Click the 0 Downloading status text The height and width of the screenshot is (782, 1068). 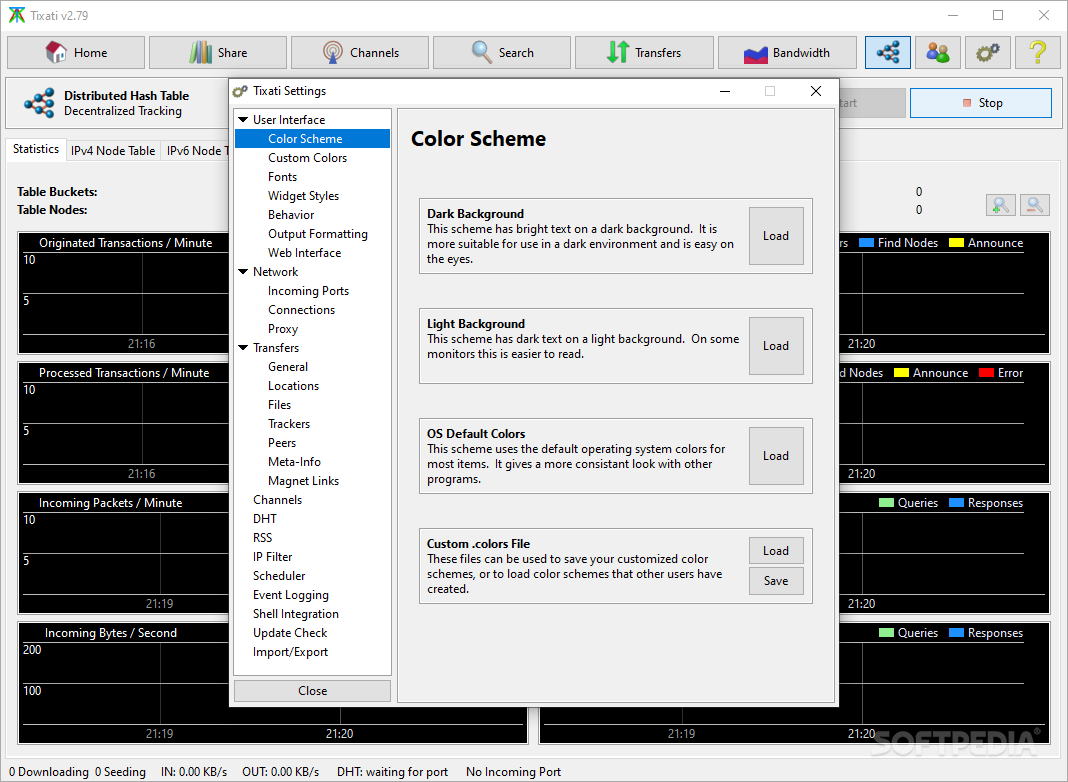[48, 772]
